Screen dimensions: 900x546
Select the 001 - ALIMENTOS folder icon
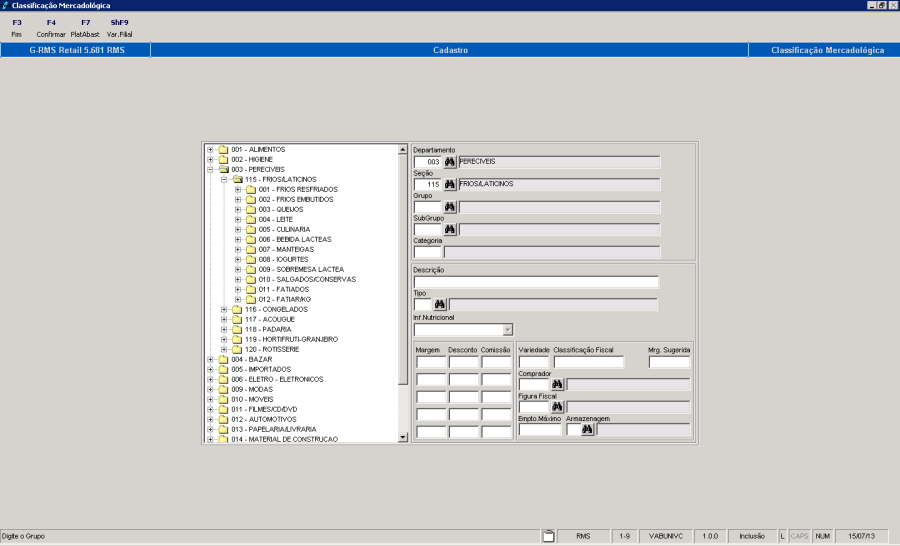[x=223, y=149]
